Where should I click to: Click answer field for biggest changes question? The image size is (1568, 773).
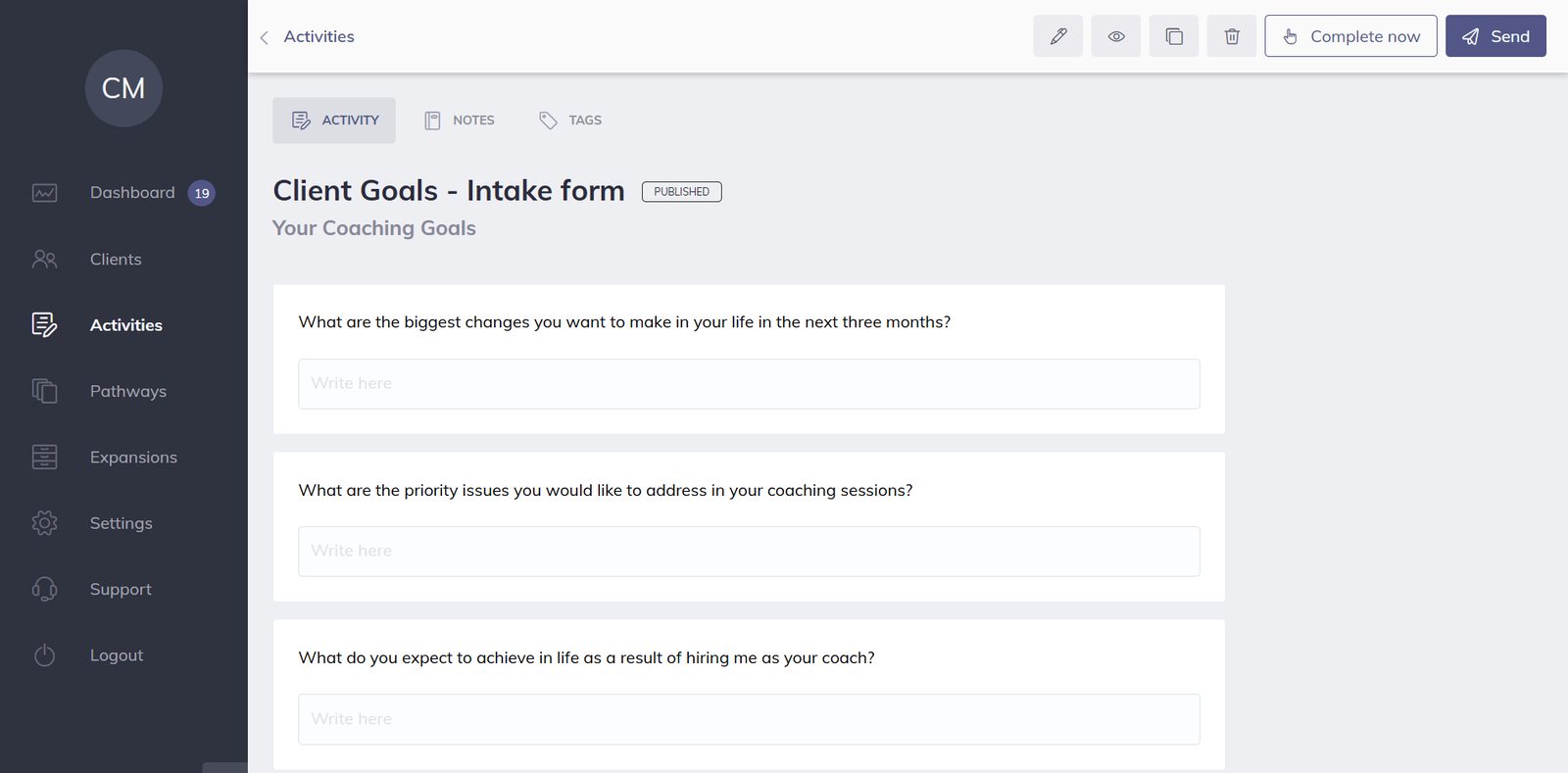[x=749, y=384]
